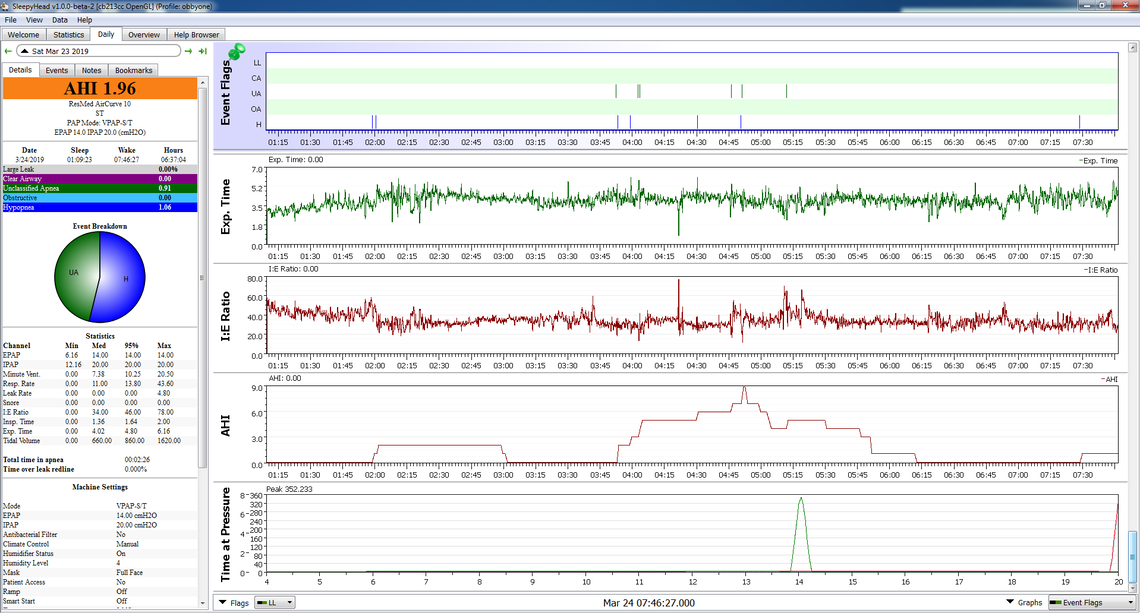
Task: Click the light blue Obstructive row
Action: [x=100, y=198]
